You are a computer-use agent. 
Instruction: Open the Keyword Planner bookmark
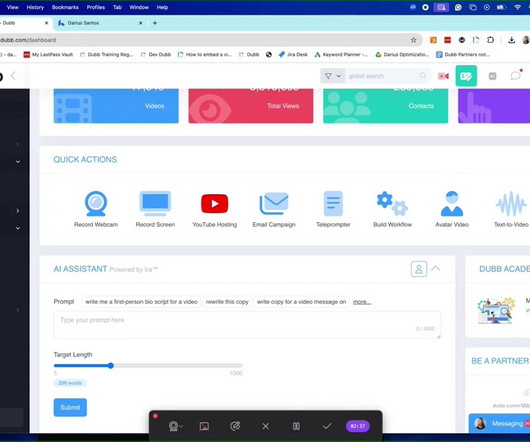[341, 54]
